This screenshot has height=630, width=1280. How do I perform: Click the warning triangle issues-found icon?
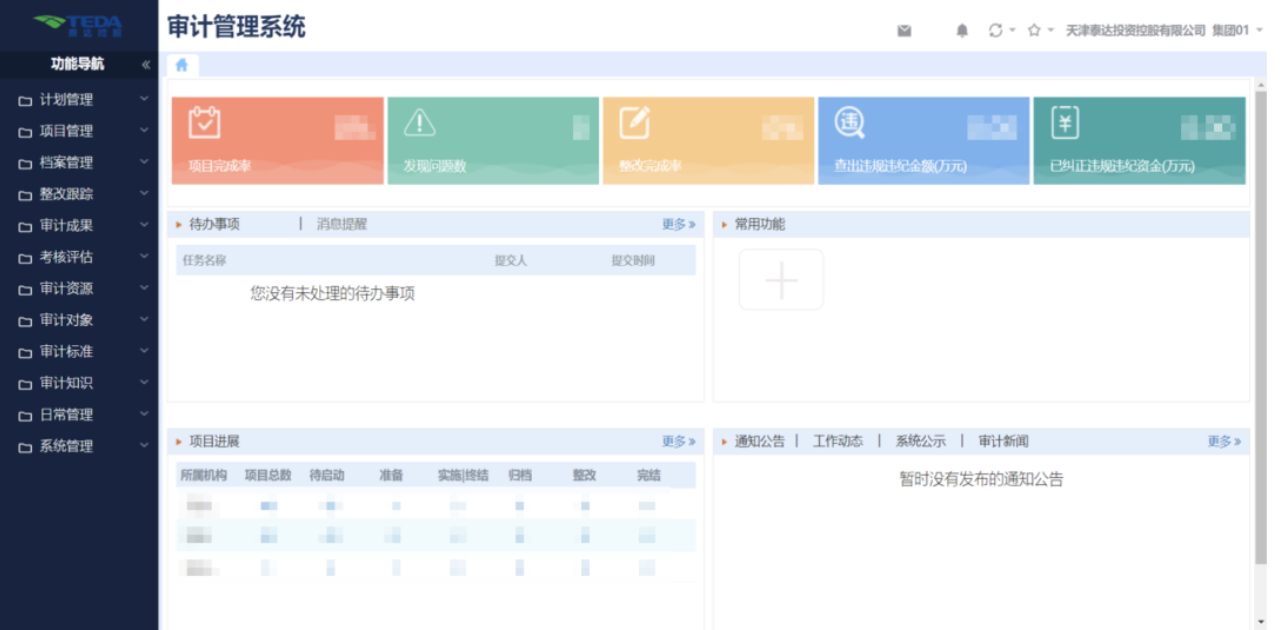click(x=419, y=122)
